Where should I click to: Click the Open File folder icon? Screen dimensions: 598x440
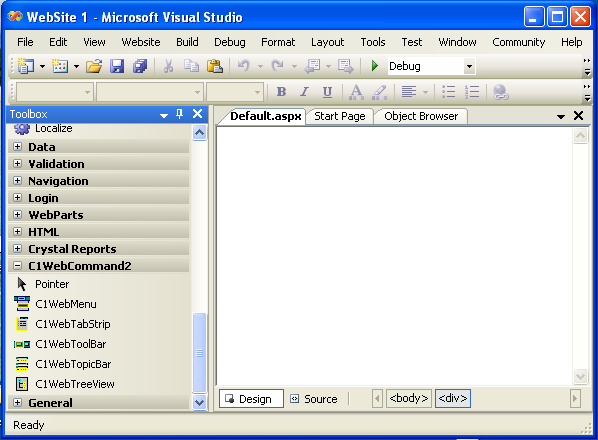pyautogui.click(x=94, y=66)
